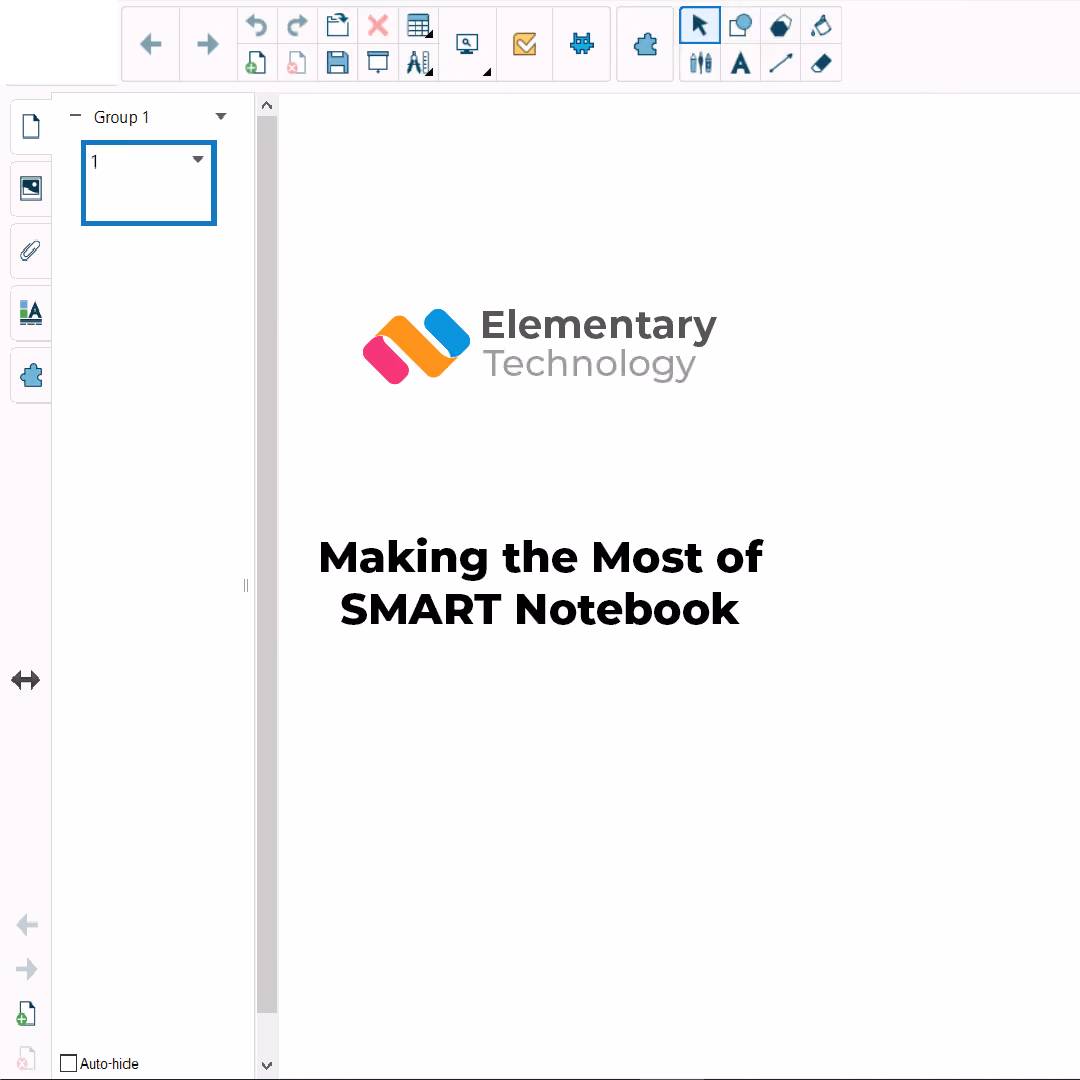The height and width of the screenshot is (1080, 1080).
Task: Switch to the Attachments tab
Action: (x=31, y=250)
